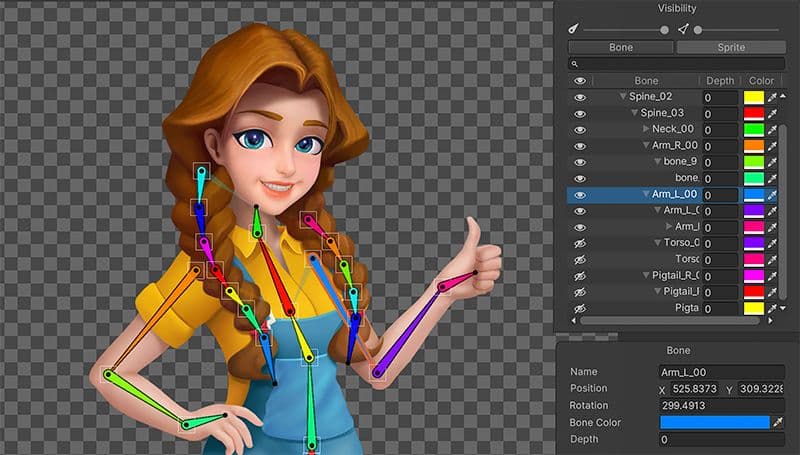The height and width of the screenshot is (455, 800).
Task: Click the mesh opacity icon beside the right slider
Action: (x=683, y=30)
